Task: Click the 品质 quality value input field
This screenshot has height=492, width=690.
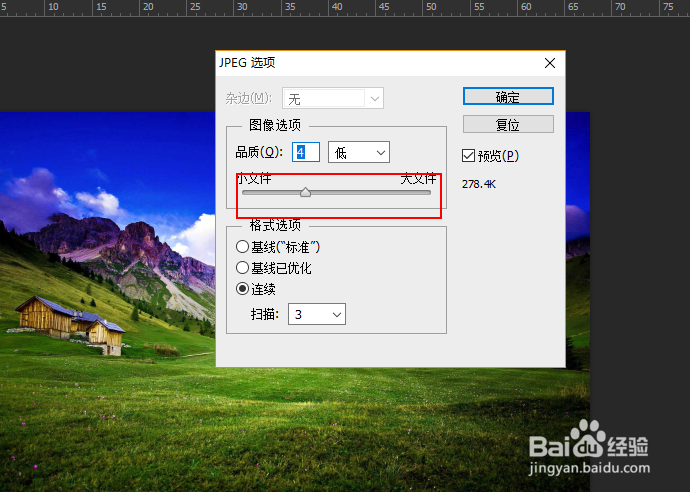Action: [x=306, y=152]
